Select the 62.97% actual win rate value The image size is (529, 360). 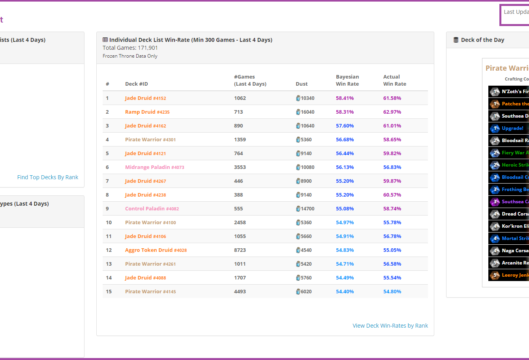click(x=392, y=112)
